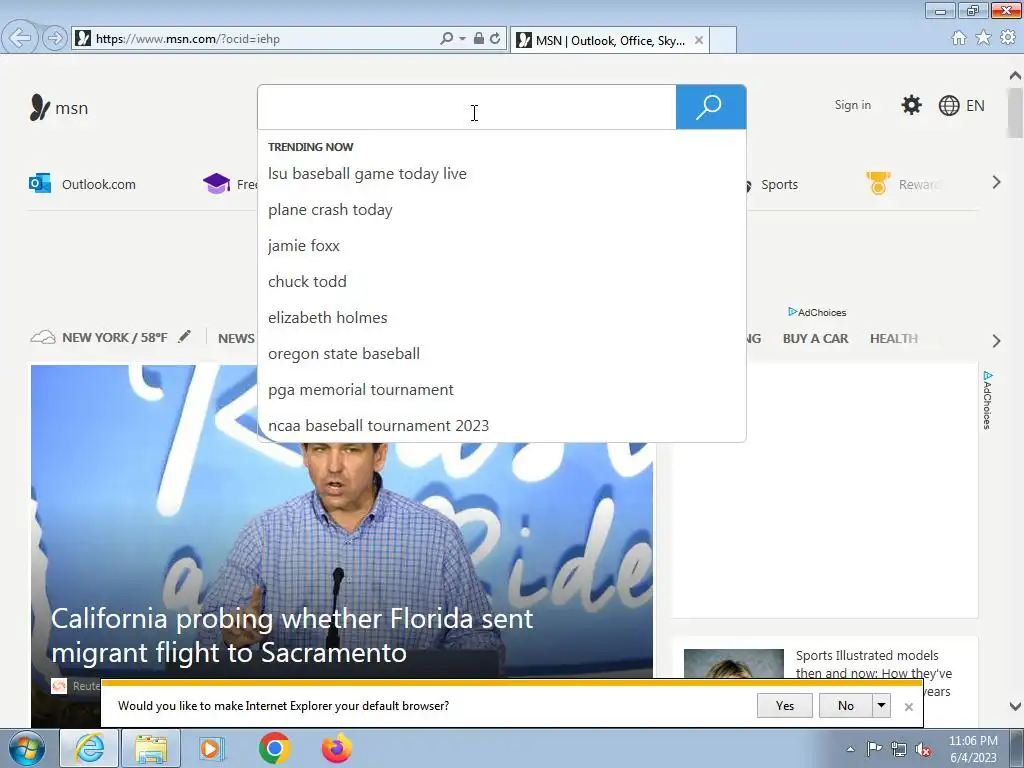Screen dimensions: 1024x768
Task: Click No on default browser prompt
Action: (846, 705)
